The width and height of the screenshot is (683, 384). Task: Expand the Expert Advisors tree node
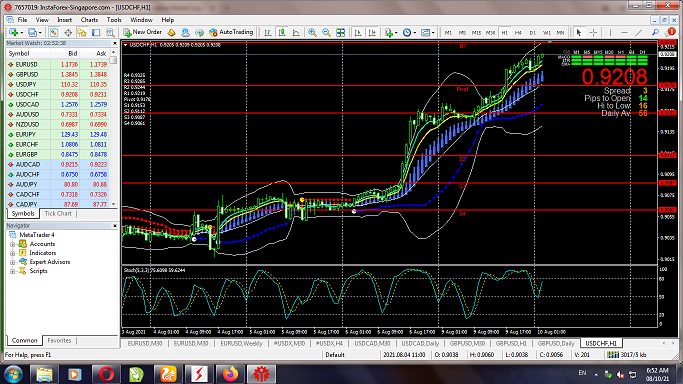tap(13, 262)
